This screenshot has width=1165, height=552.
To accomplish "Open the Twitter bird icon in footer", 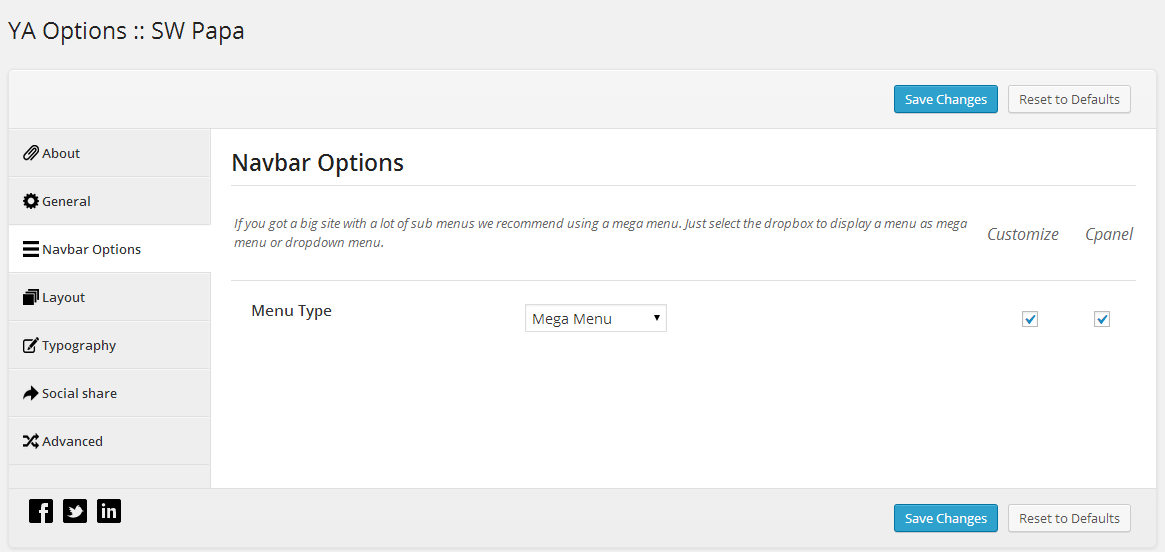I will click(75, 511).
